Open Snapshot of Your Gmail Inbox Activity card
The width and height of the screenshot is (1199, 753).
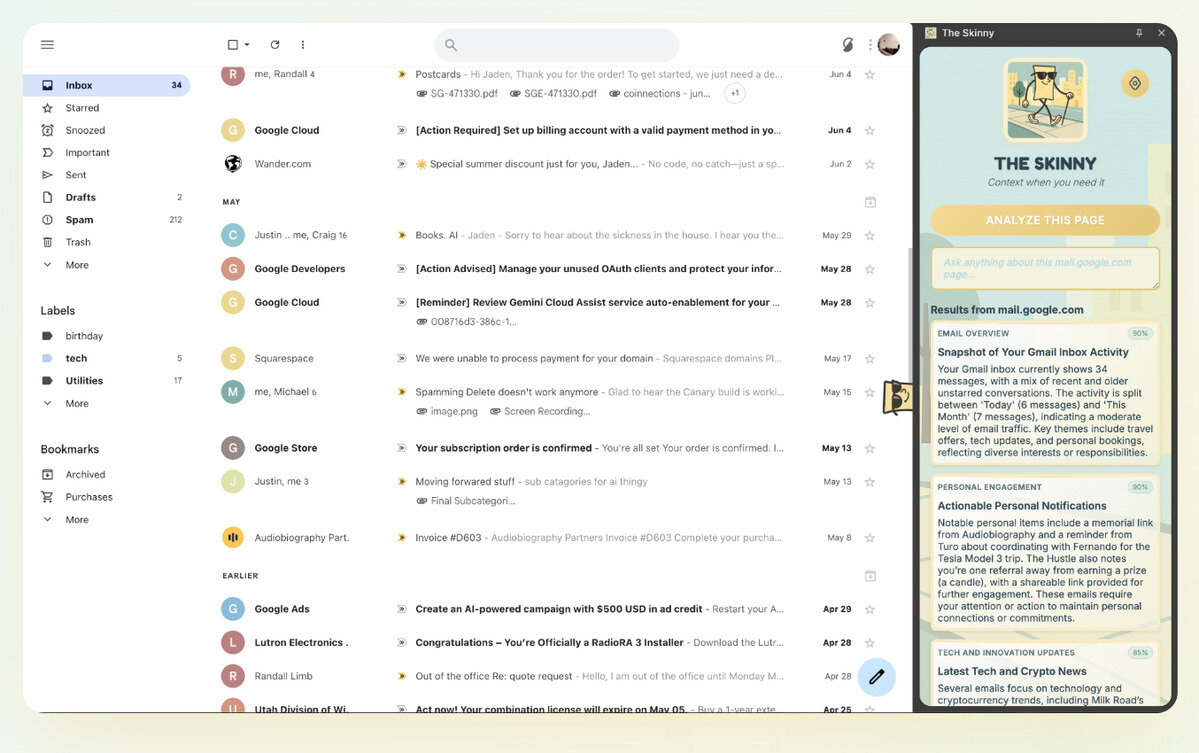coord(1045,394)
